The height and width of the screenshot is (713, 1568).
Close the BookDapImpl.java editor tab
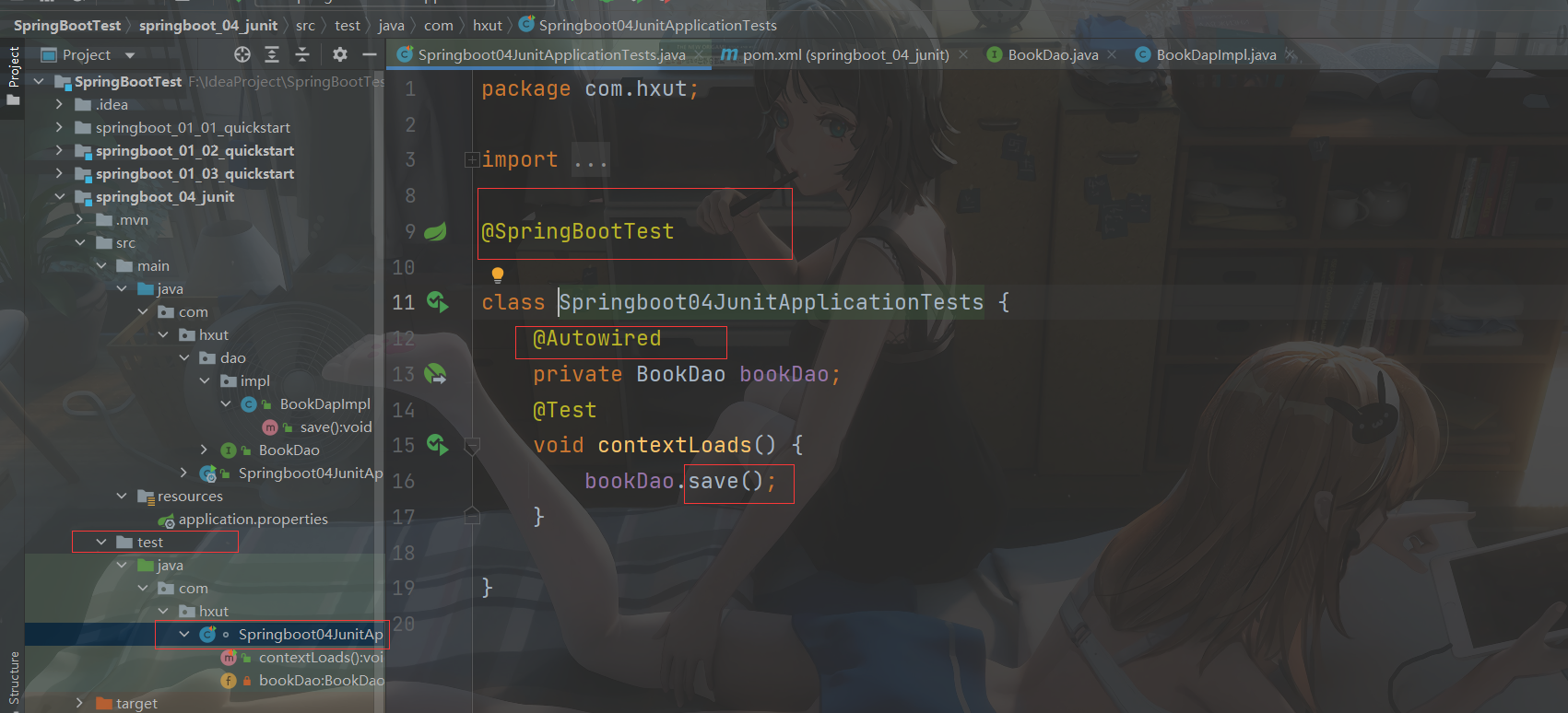1291,54
